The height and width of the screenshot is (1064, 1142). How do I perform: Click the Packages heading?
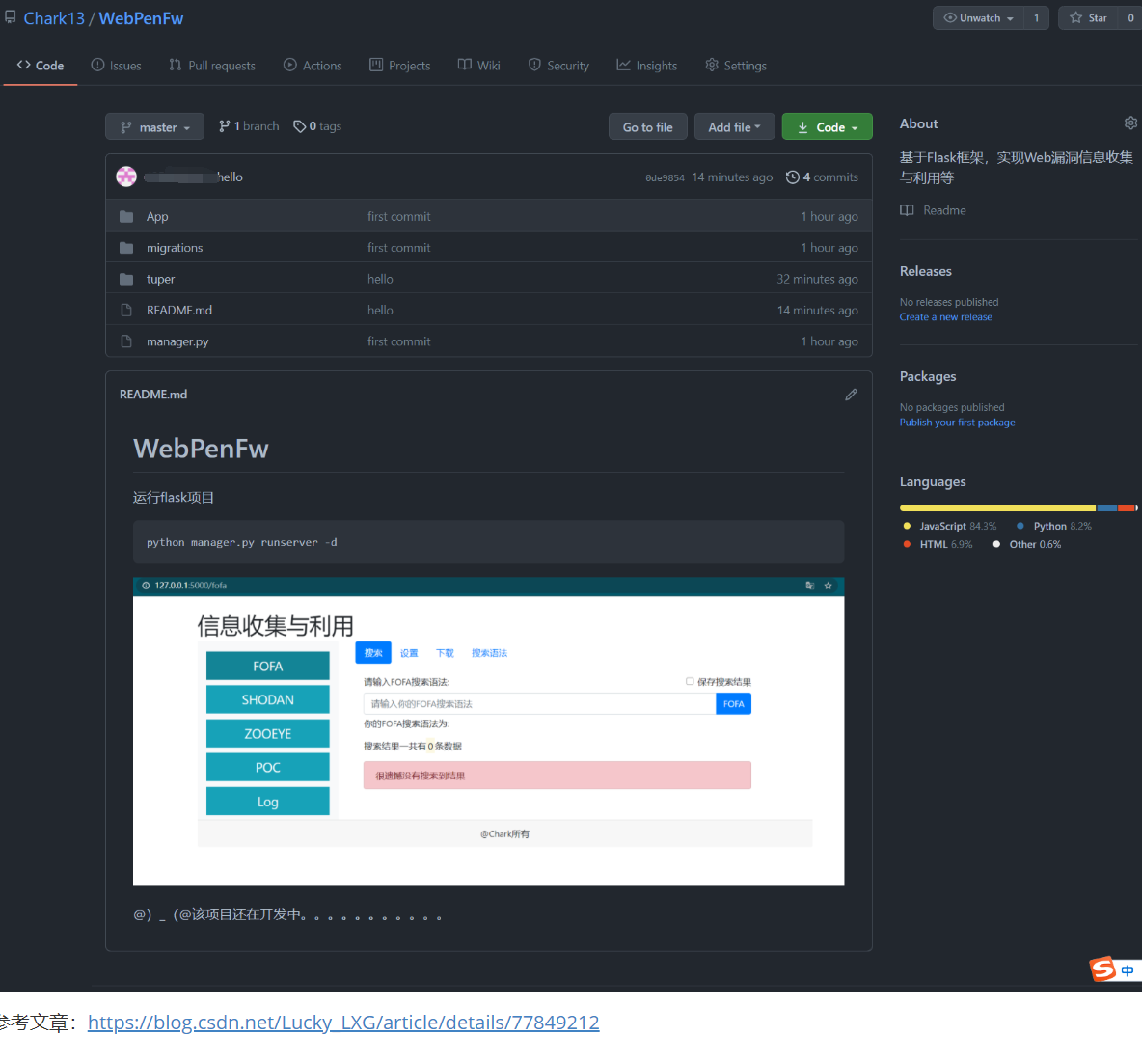[928, 376]
